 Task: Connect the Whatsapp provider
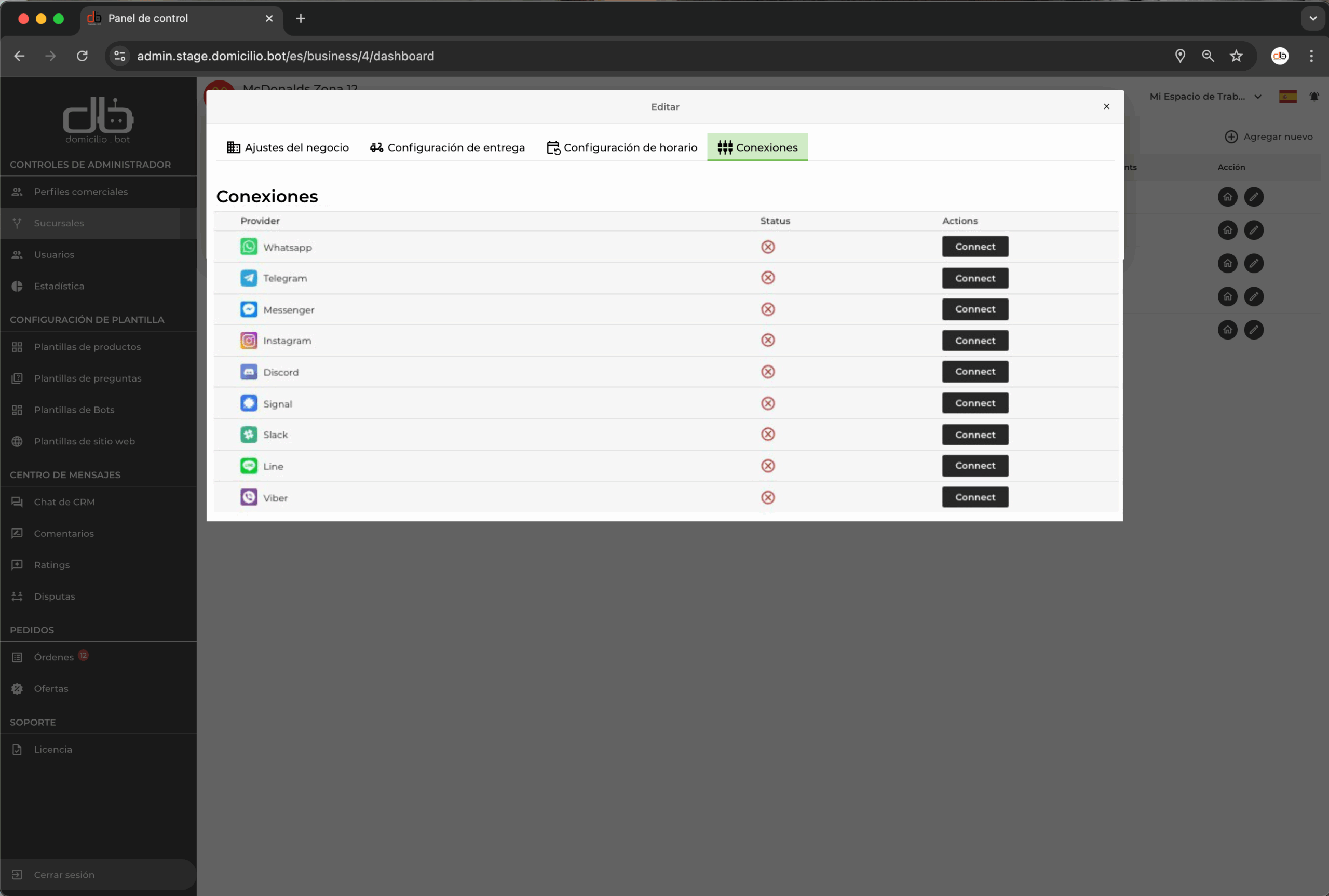(x=975, y=247)
